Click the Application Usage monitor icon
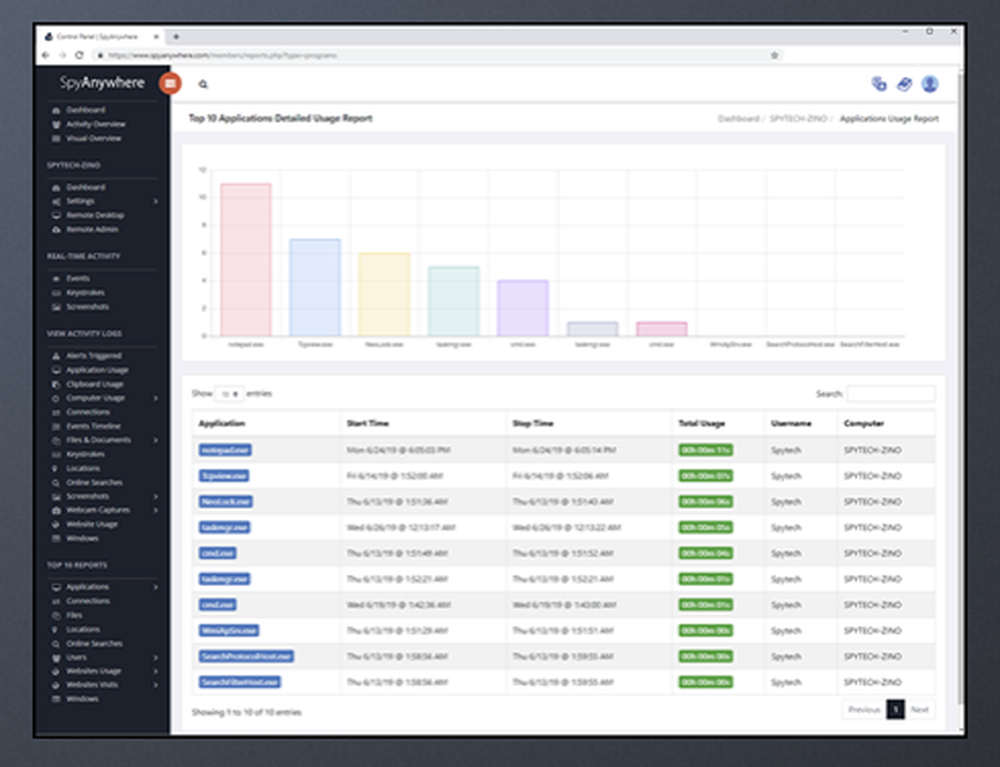 tap(56, 370)
